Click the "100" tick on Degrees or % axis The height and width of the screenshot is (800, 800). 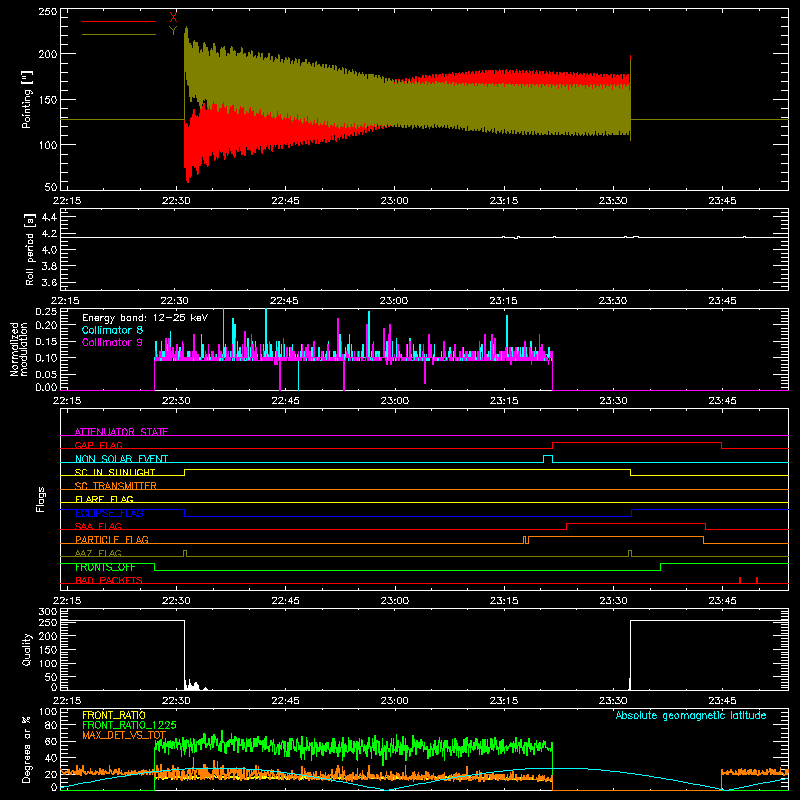coord(48,712)
